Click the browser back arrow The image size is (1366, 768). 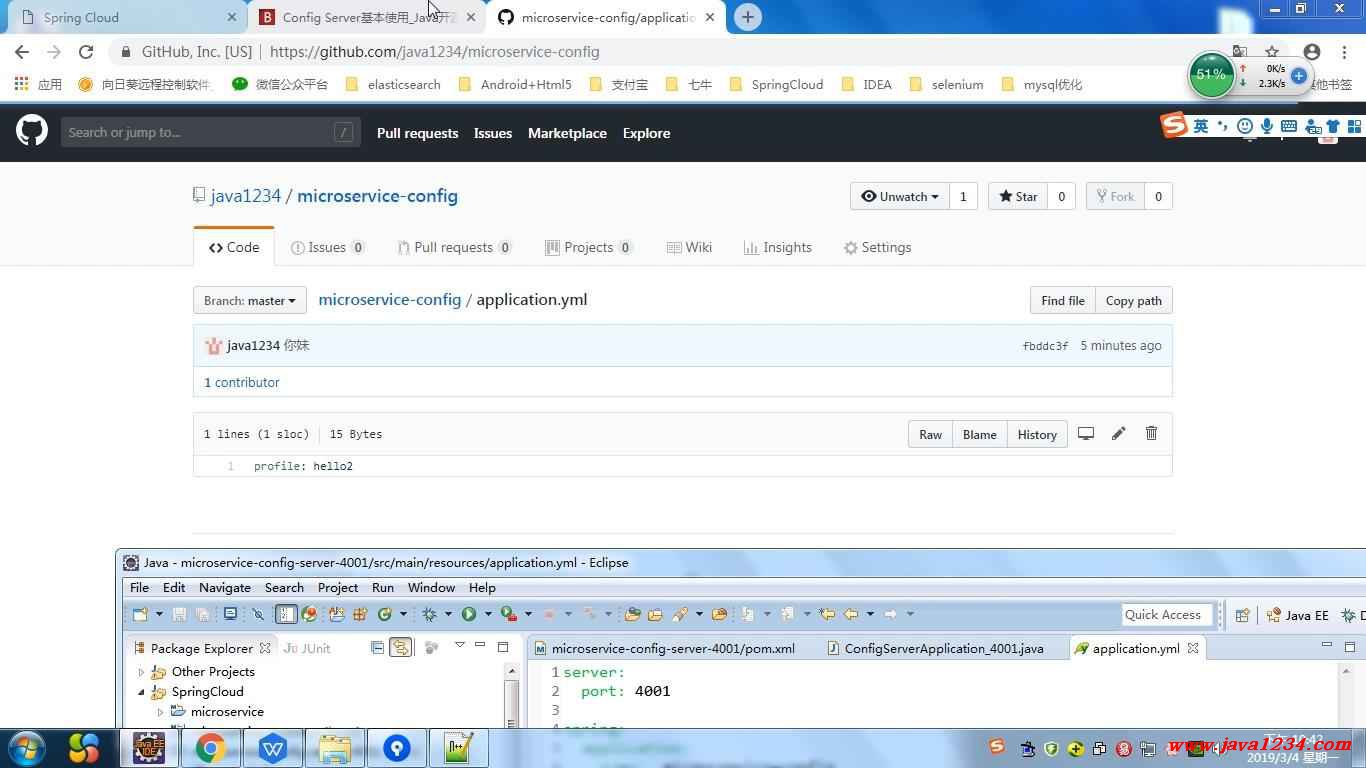pyautogui.click(x=22, y=51)
